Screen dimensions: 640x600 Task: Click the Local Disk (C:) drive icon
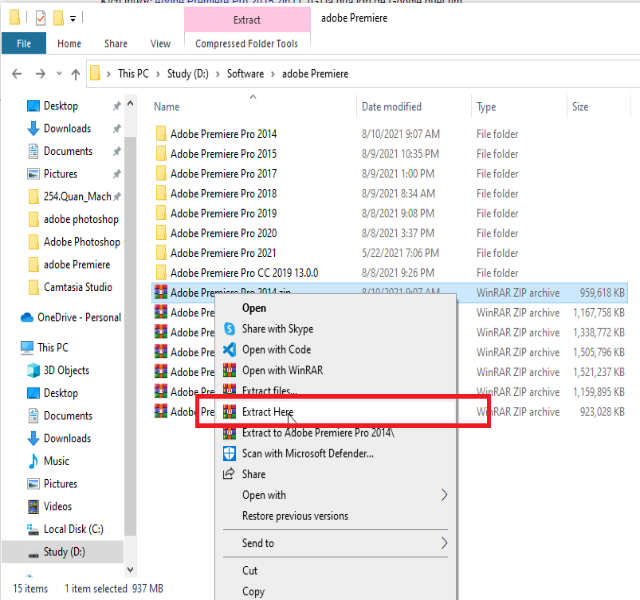point(33,529)
